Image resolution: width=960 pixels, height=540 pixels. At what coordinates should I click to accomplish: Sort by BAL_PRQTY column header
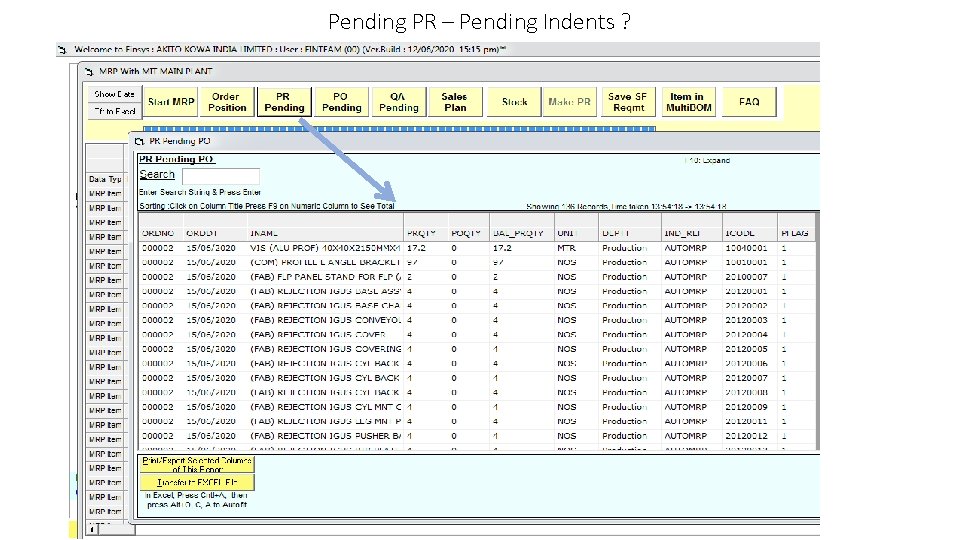pos(518,233)
